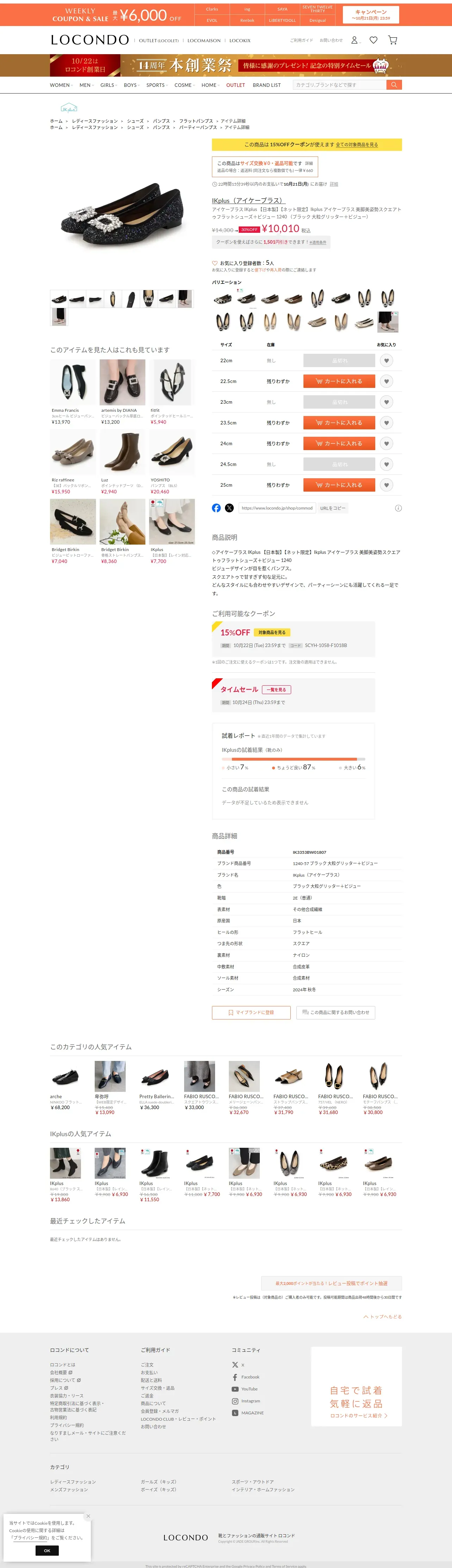Click the マイブランドに登録 button
Image resolution: width=452 pixels, height=1568 pixels.
251,1012
